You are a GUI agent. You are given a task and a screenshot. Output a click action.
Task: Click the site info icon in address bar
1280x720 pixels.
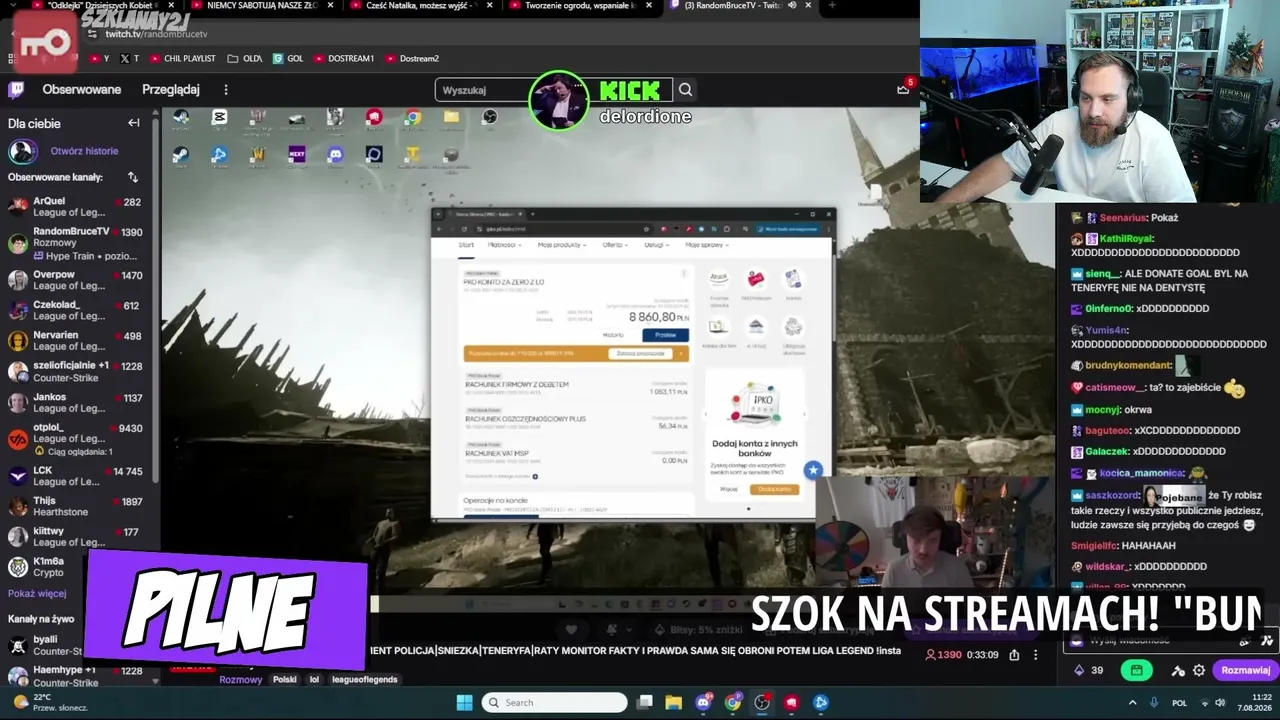pyautogui.click(x=92, y=34)
